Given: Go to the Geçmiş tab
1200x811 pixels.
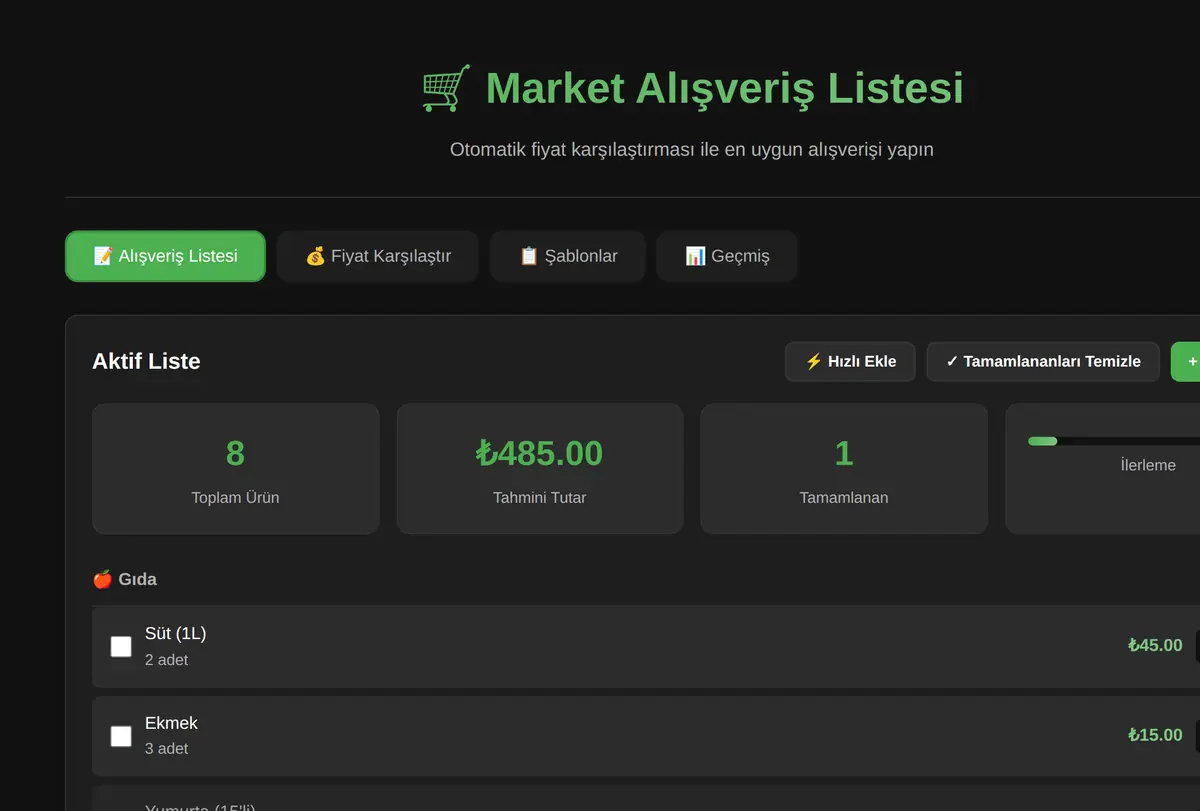Looking at the screenshot, I should click(x=727, y=256).
